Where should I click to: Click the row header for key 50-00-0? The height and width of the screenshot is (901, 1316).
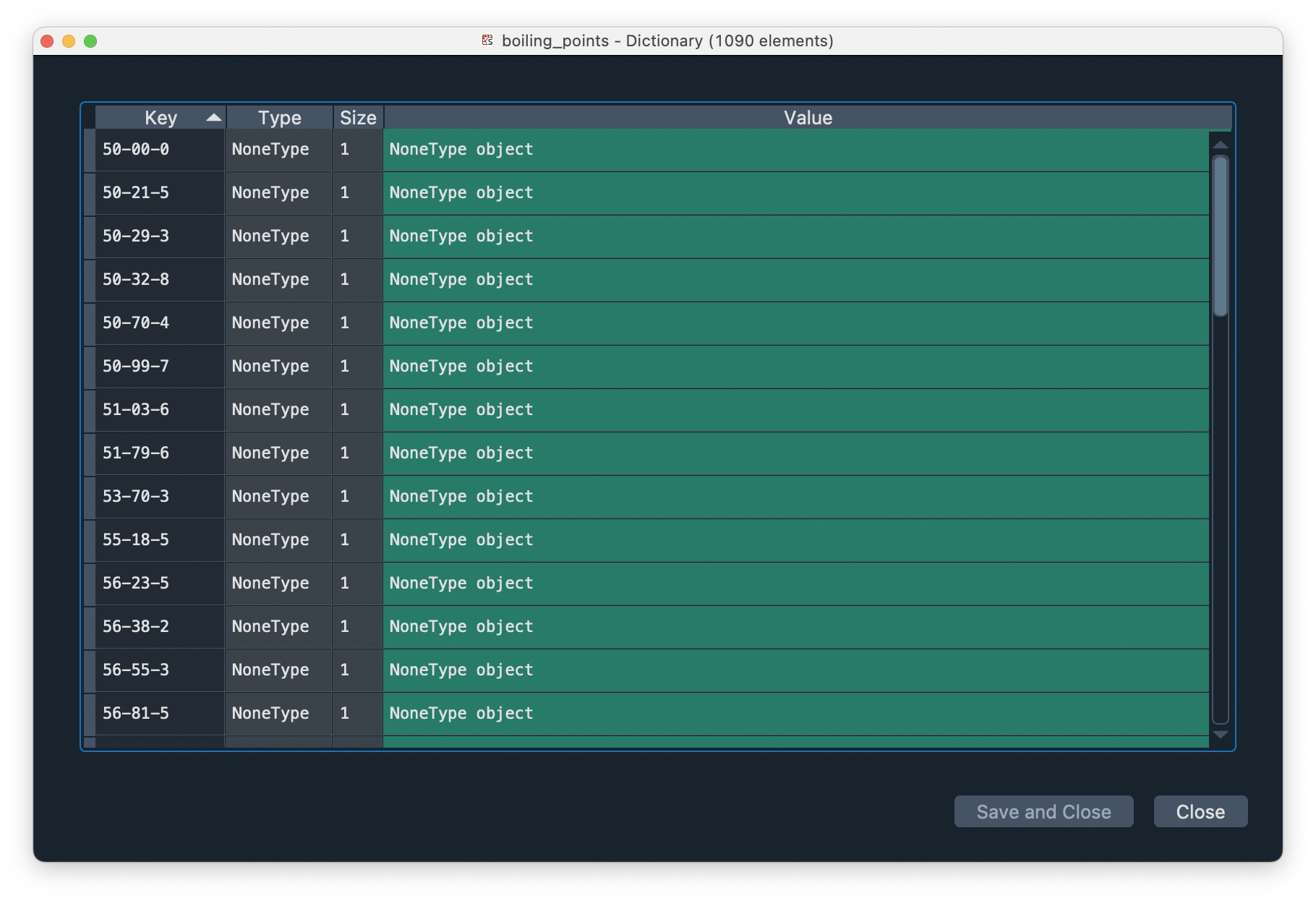pos(90,150)
